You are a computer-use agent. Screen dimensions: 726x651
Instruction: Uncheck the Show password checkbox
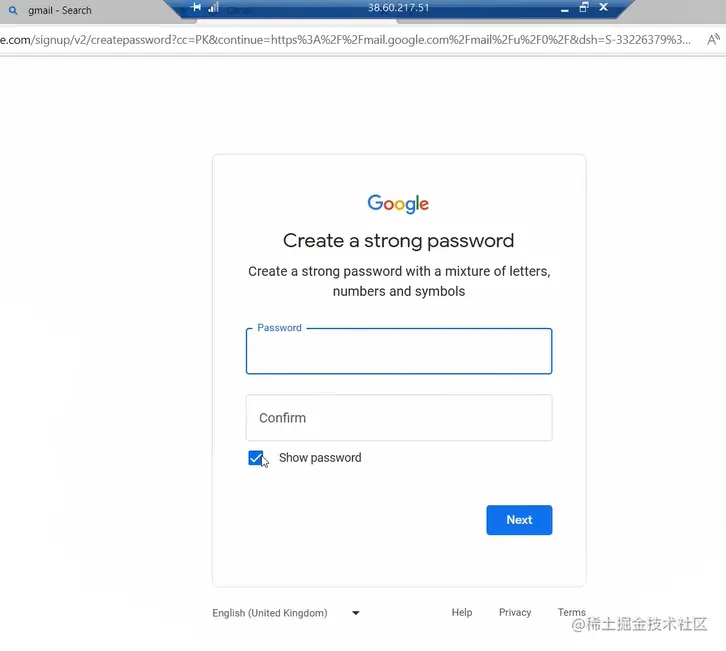pos(256,458)
